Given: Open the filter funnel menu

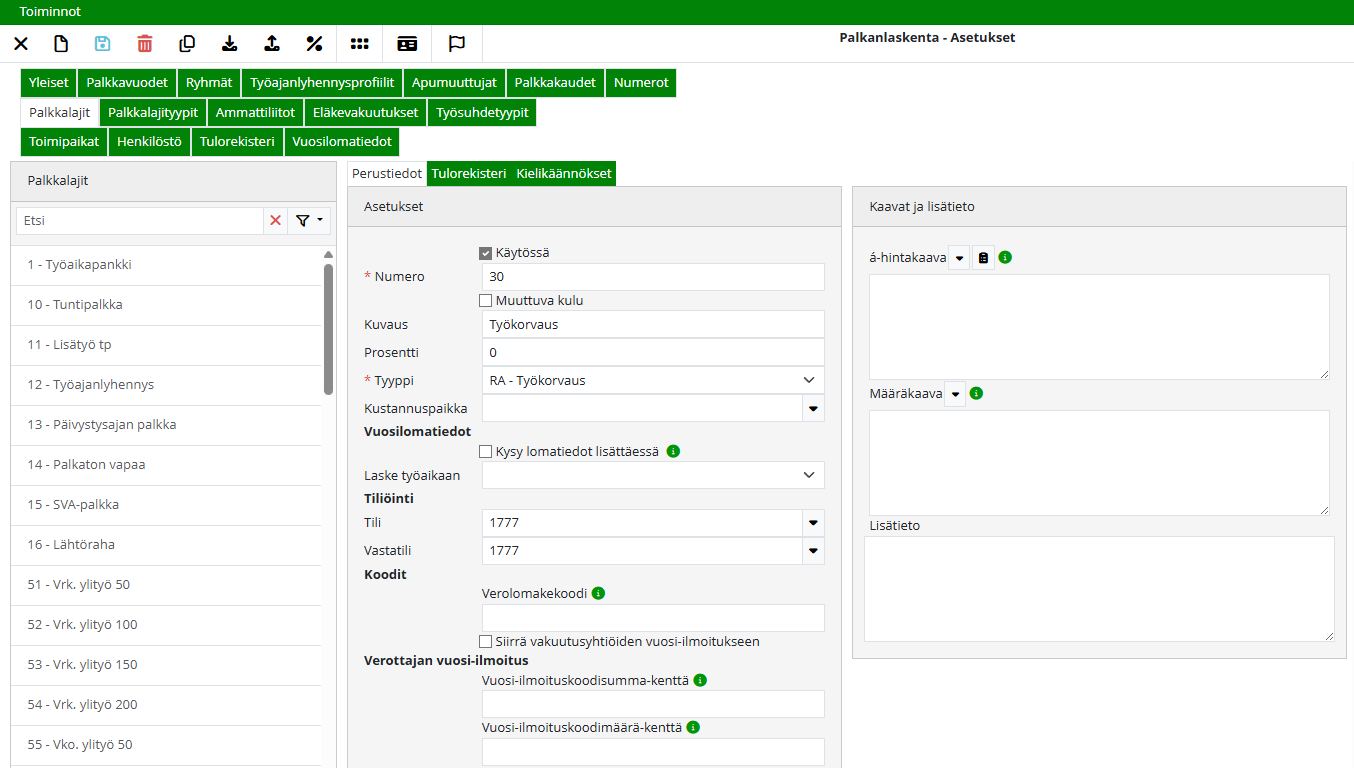Looking at the screenshot, I should coord(309,221).
